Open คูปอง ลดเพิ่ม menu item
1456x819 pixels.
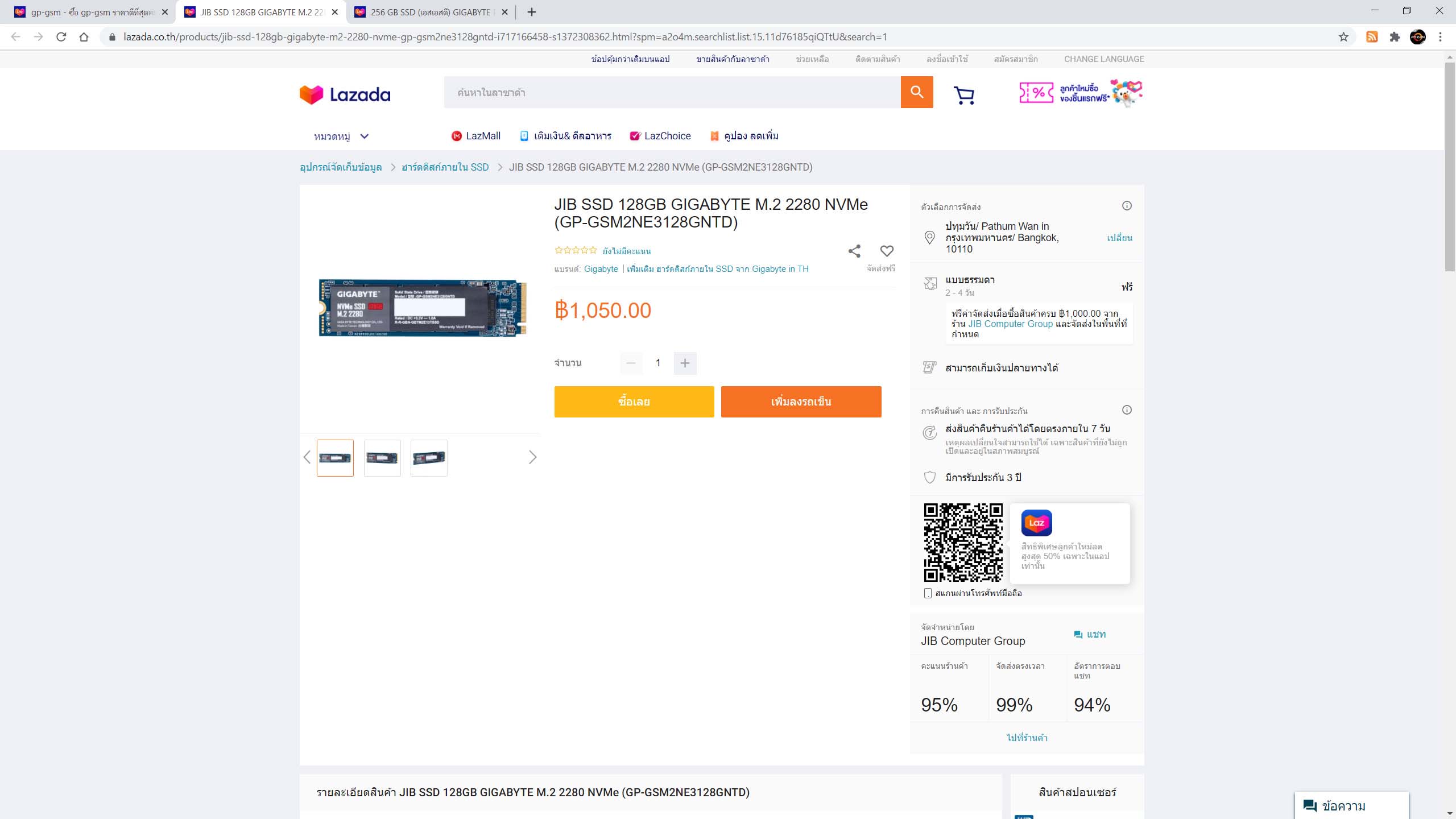744,136
